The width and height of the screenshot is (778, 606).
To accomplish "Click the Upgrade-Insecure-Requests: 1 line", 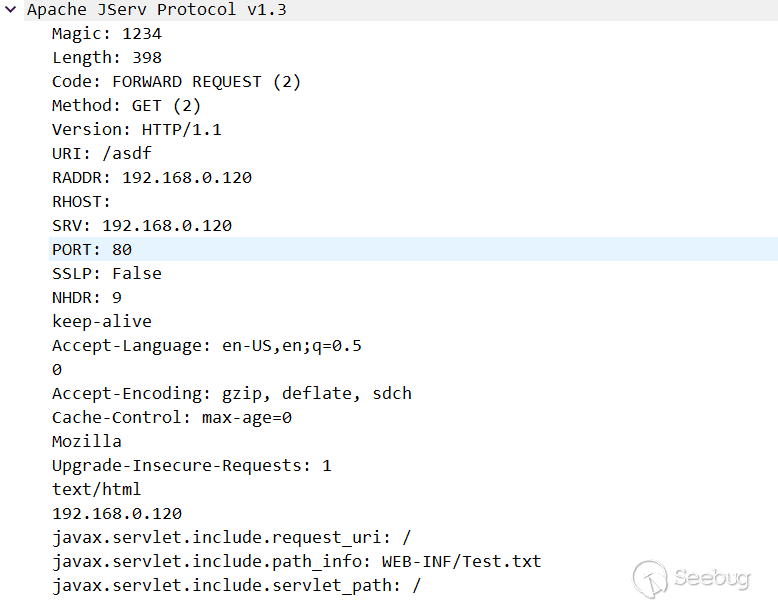I will (192, 466).
